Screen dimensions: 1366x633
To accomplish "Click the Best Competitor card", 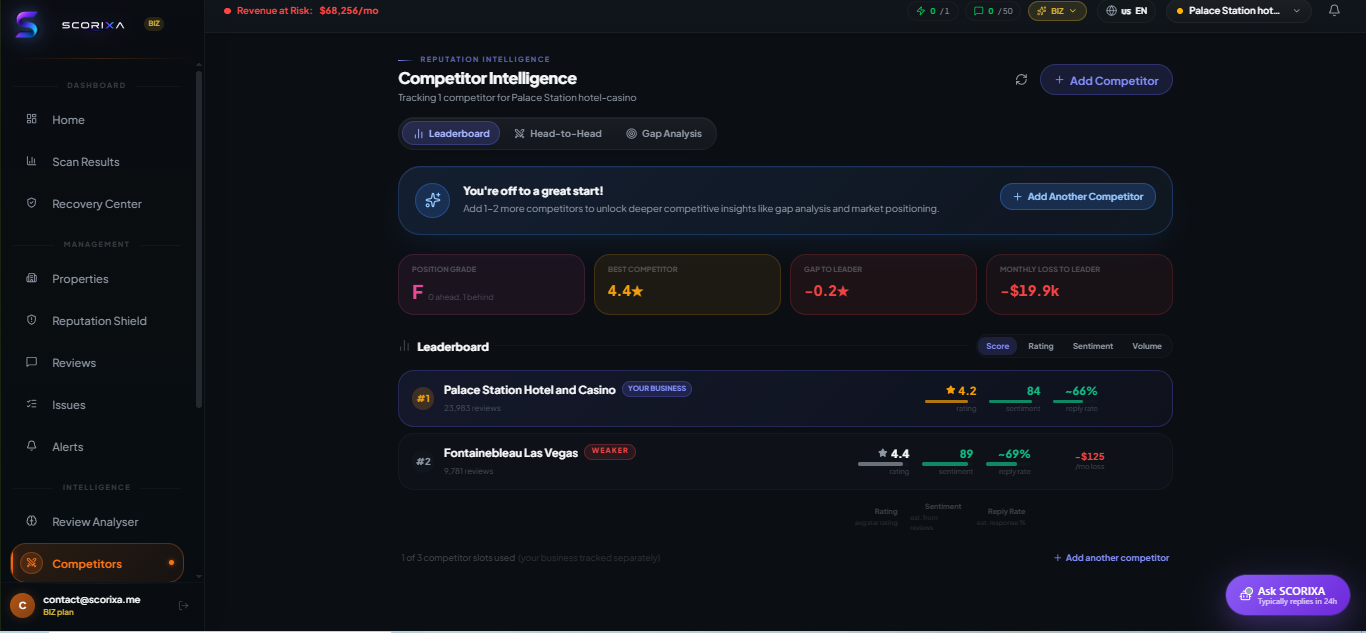I will 687,284.
